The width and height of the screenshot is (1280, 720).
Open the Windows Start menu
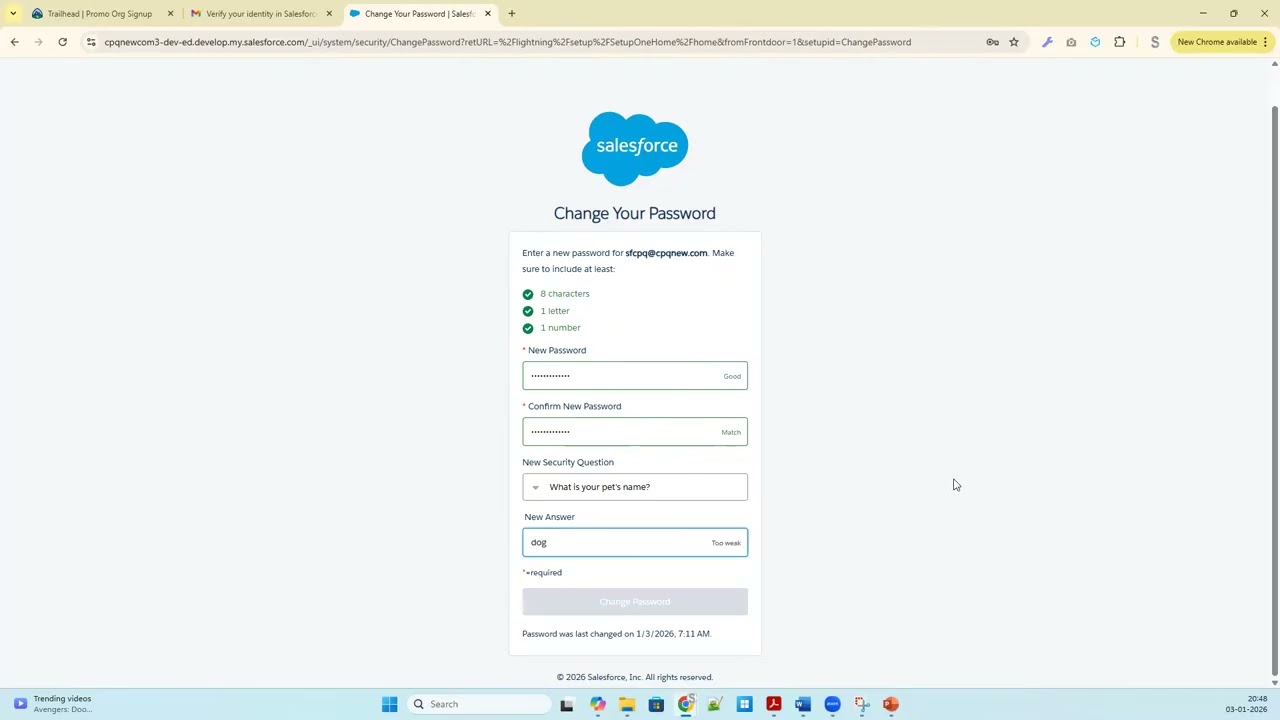click(x=389, y=704)
